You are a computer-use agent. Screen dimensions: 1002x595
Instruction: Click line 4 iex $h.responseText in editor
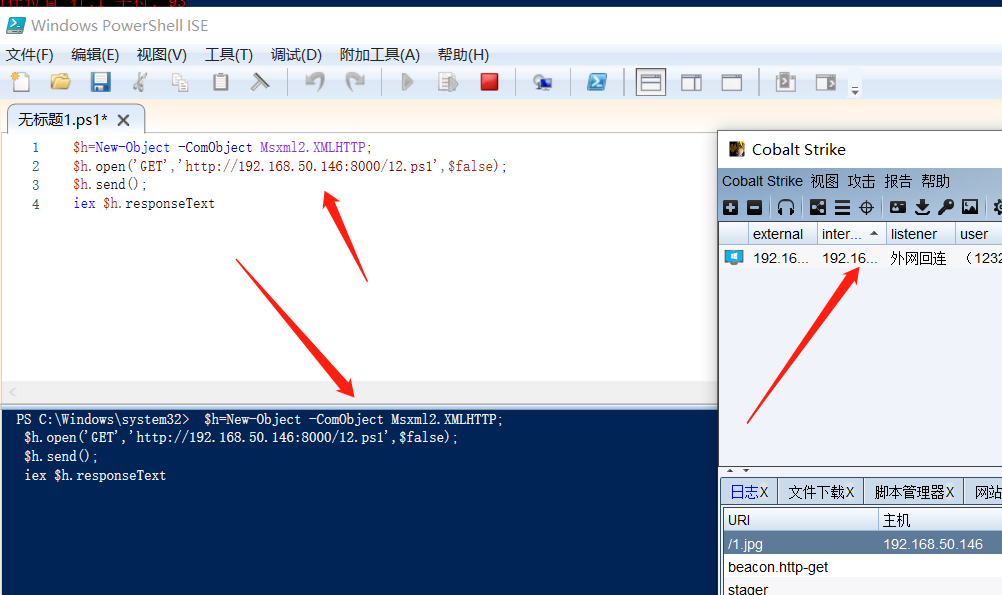tap(144, 204)
